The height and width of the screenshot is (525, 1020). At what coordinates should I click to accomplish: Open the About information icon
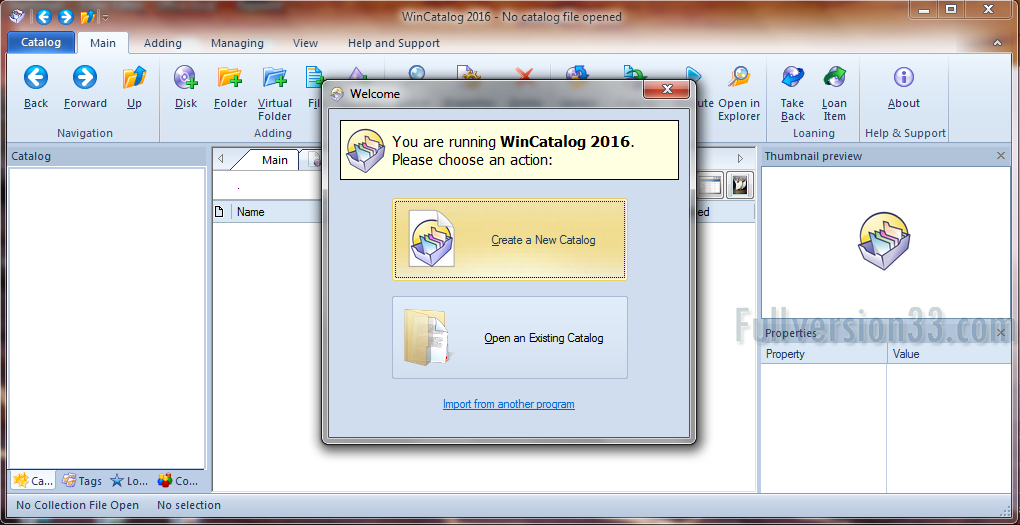coord(904,77)
